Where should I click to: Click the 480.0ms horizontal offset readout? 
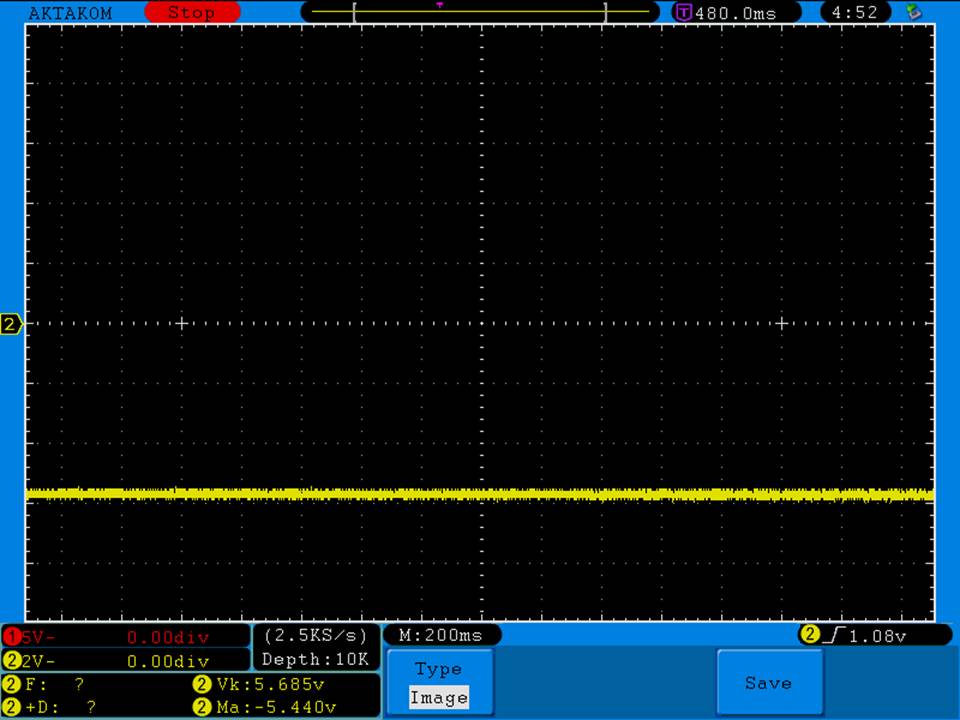pyautogui.click(x=735, y=13)
